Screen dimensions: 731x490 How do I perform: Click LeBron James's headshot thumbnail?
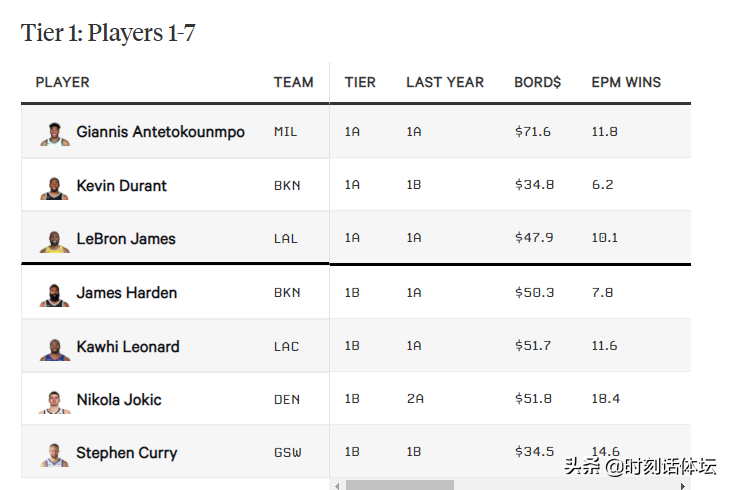click(55, 242)
